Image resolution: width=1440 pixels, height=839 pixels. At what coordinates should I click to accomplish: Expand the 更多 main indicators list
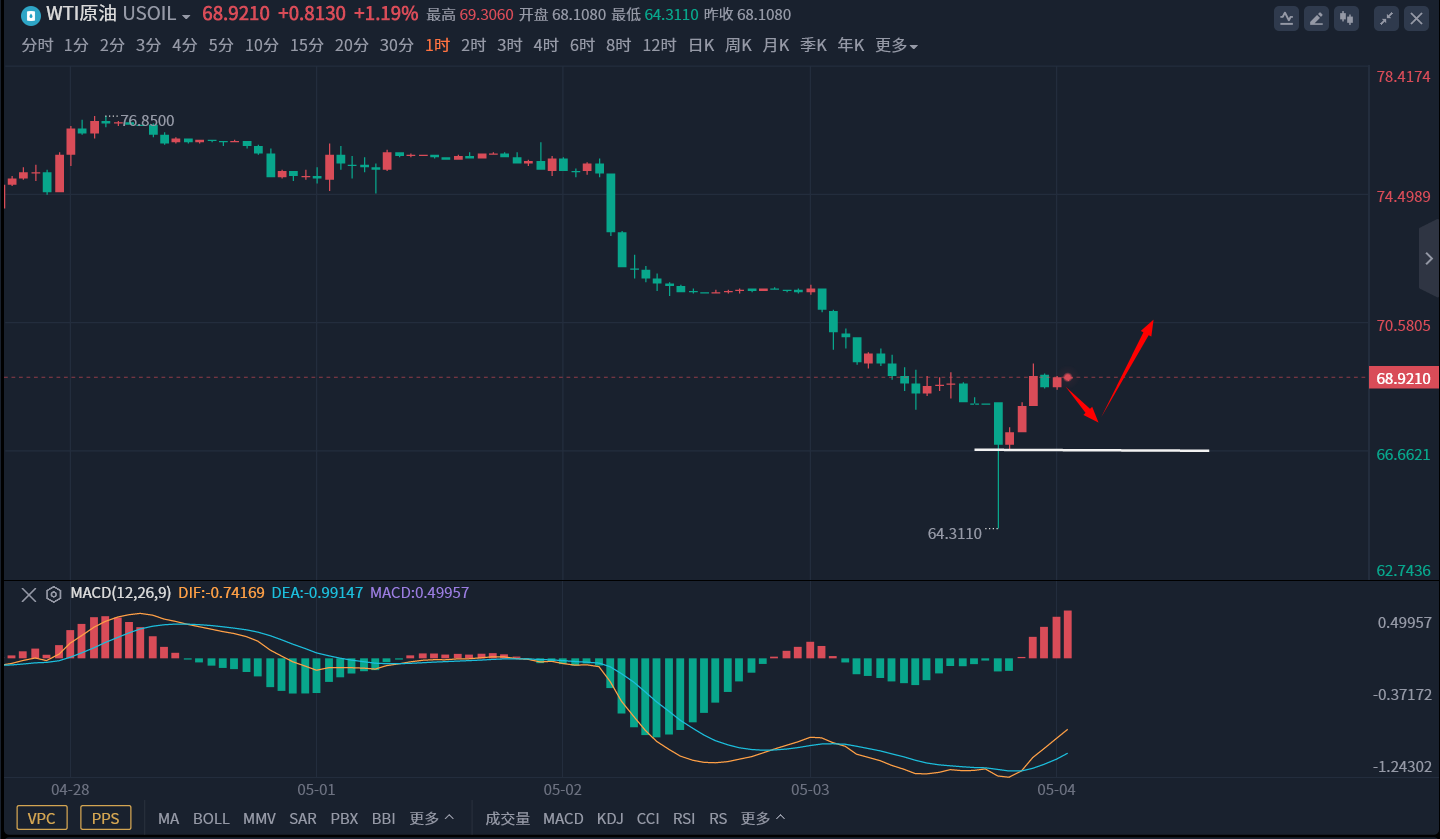432,818
